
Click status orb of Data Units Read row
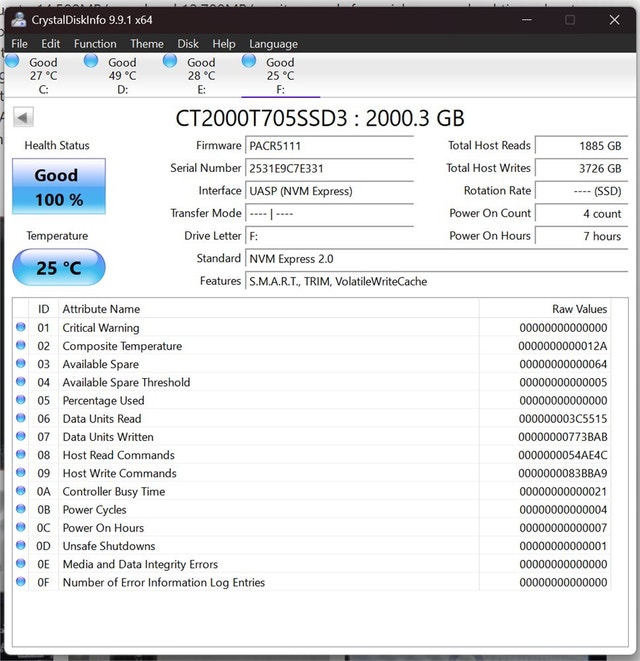point(21,418)
